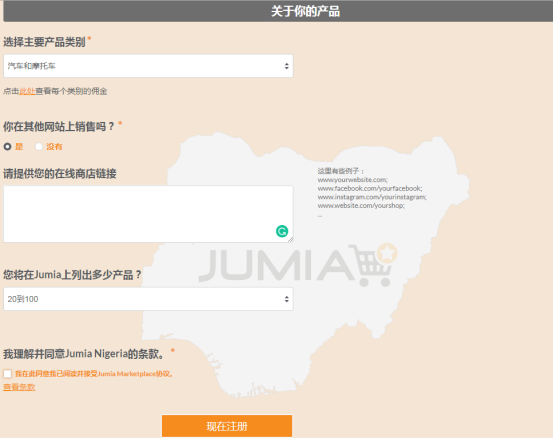554x438 pixels.
Task: Click the 此处 commission link
Action: coord(27,91)
